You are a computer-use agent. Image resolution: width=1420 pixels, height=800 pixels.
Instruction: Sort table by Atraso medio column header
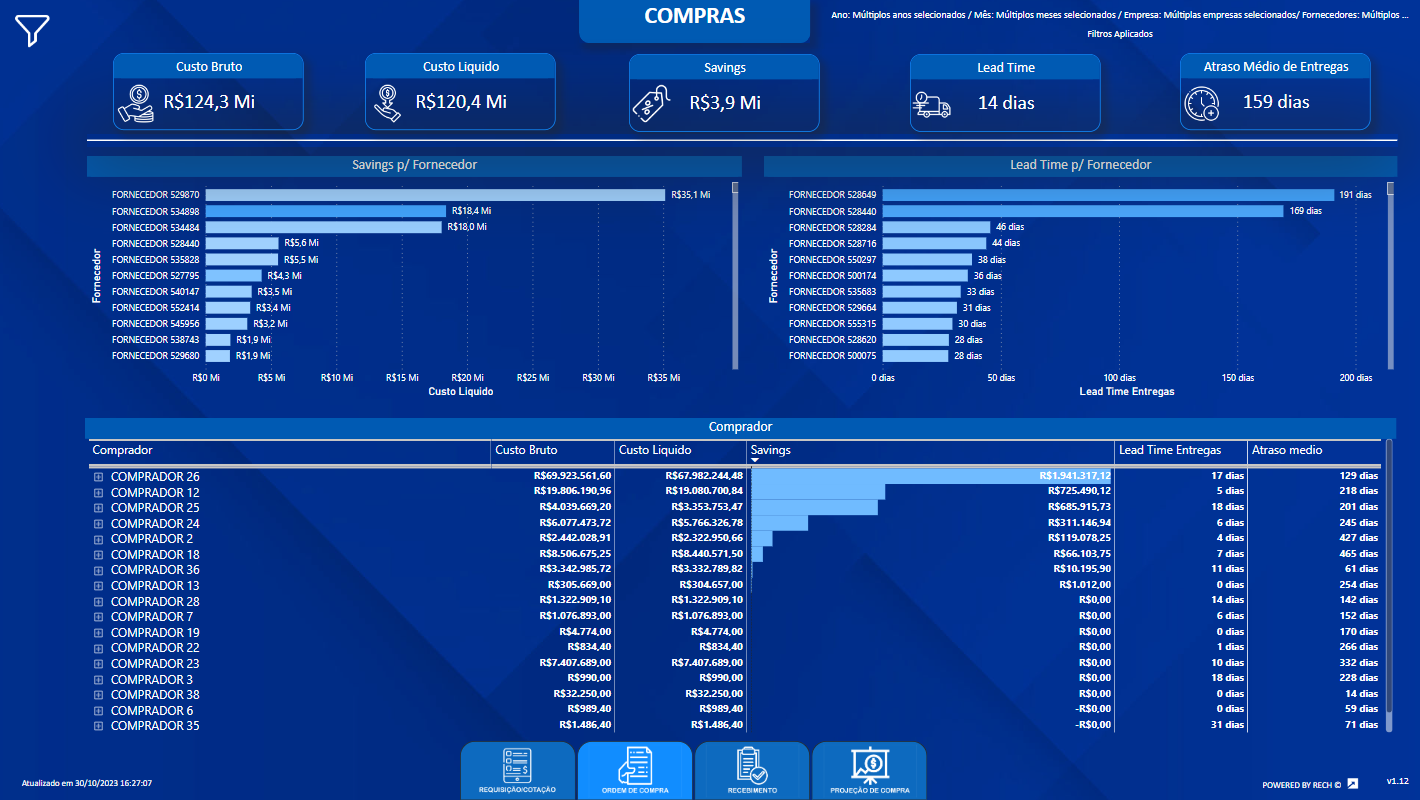(1314, 451)
